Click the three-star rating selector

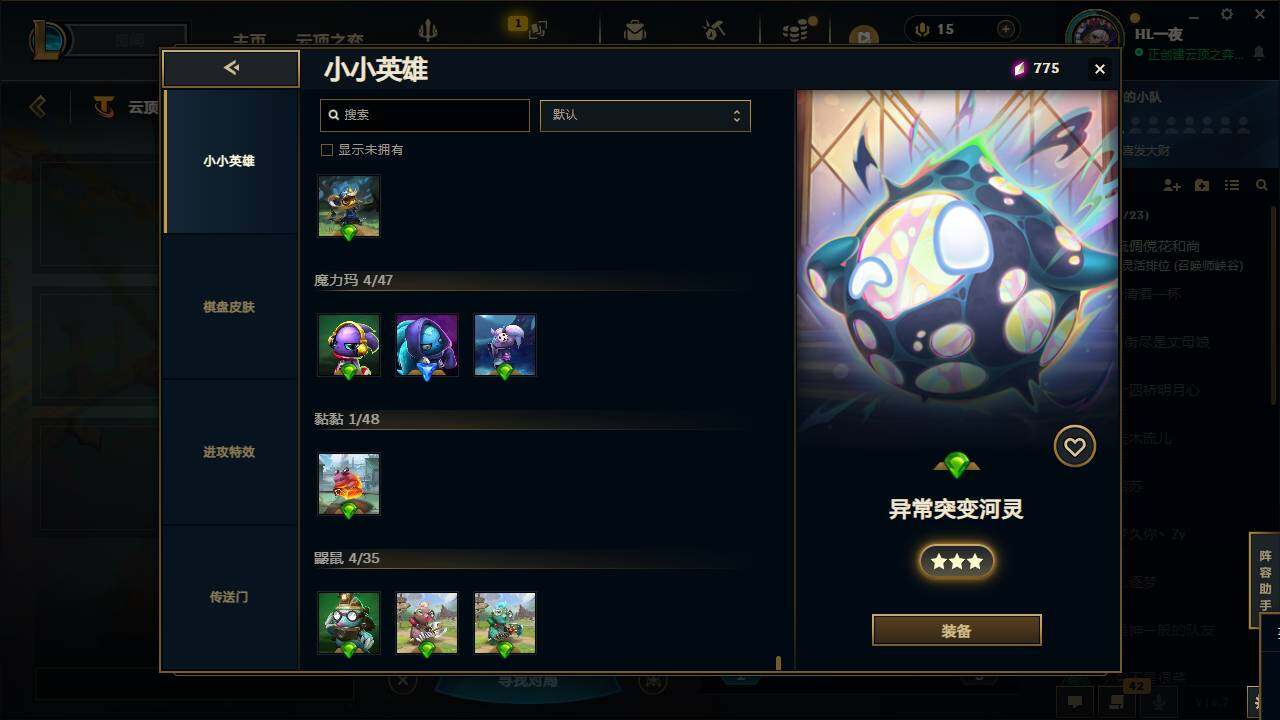[957, 561]
